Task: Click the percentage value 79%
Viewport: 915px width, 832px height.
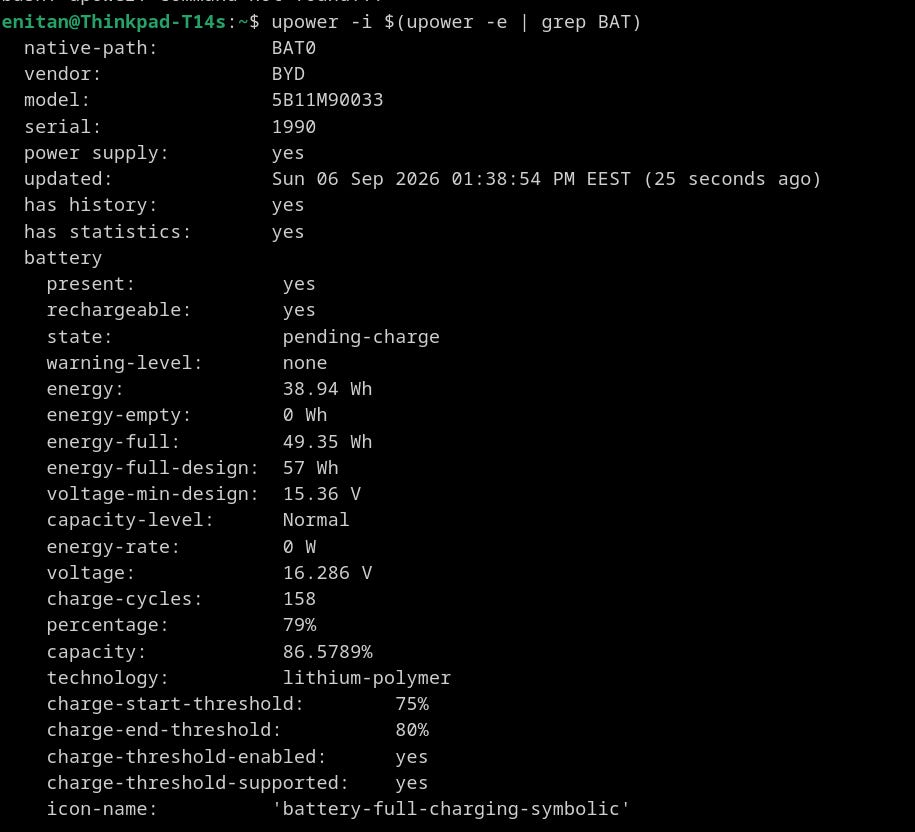Action: [299, 625]
